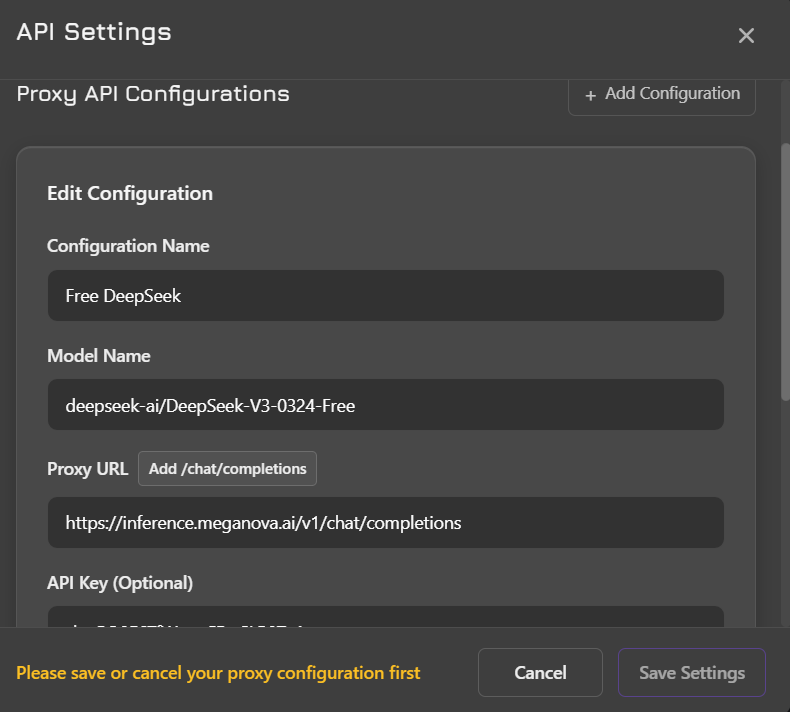Click the Model Name label
This screenshot has width=790, height=712.
(x=98, y=355)
